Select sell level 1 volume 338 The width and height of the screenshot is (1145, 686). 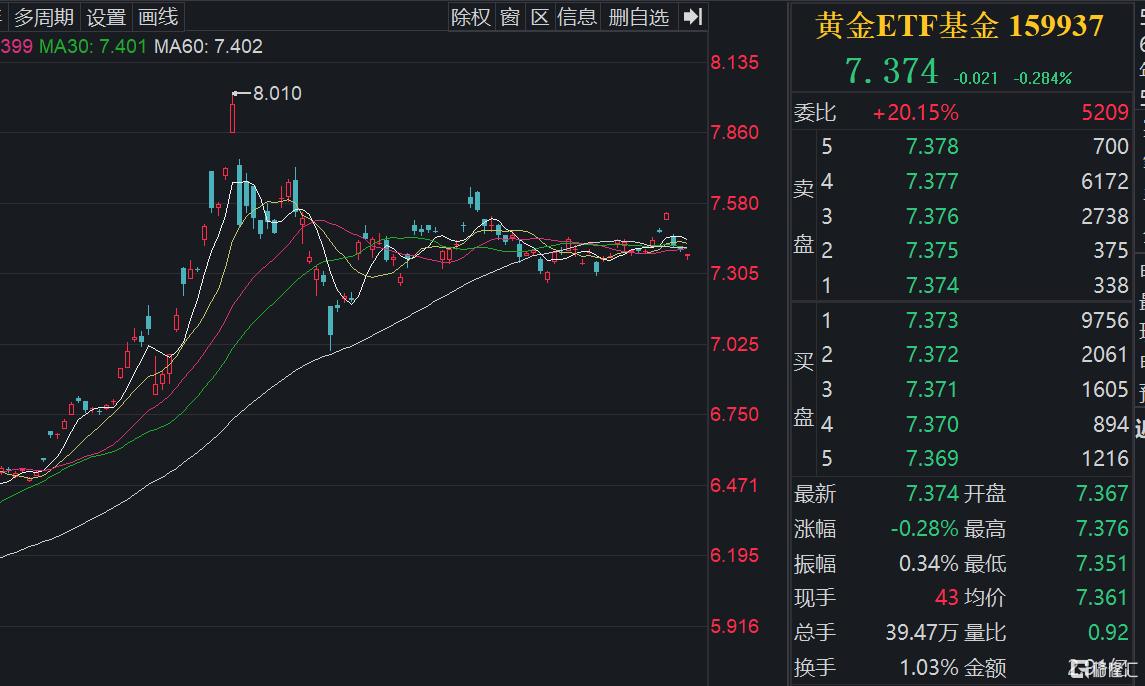[x=1111, y=285]
